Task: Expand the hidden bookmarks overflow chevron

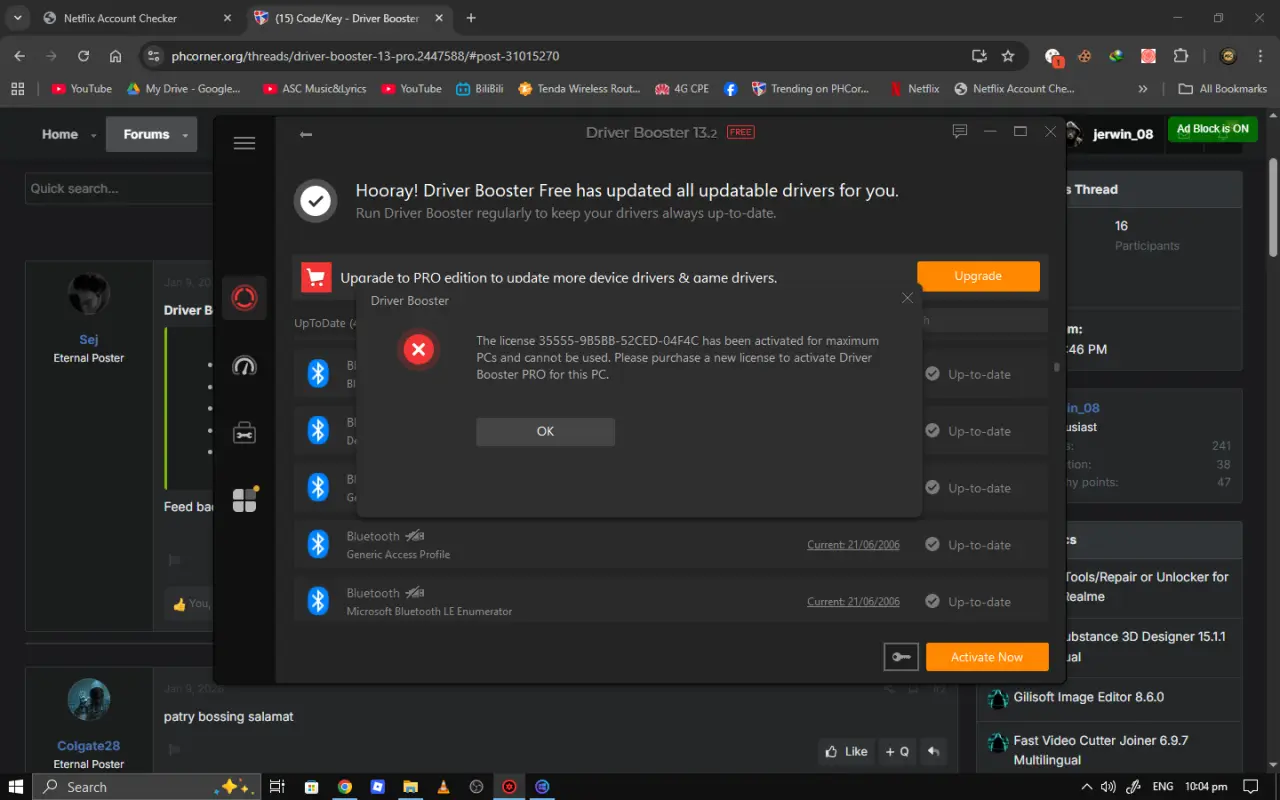Action: click(1143, 89)
